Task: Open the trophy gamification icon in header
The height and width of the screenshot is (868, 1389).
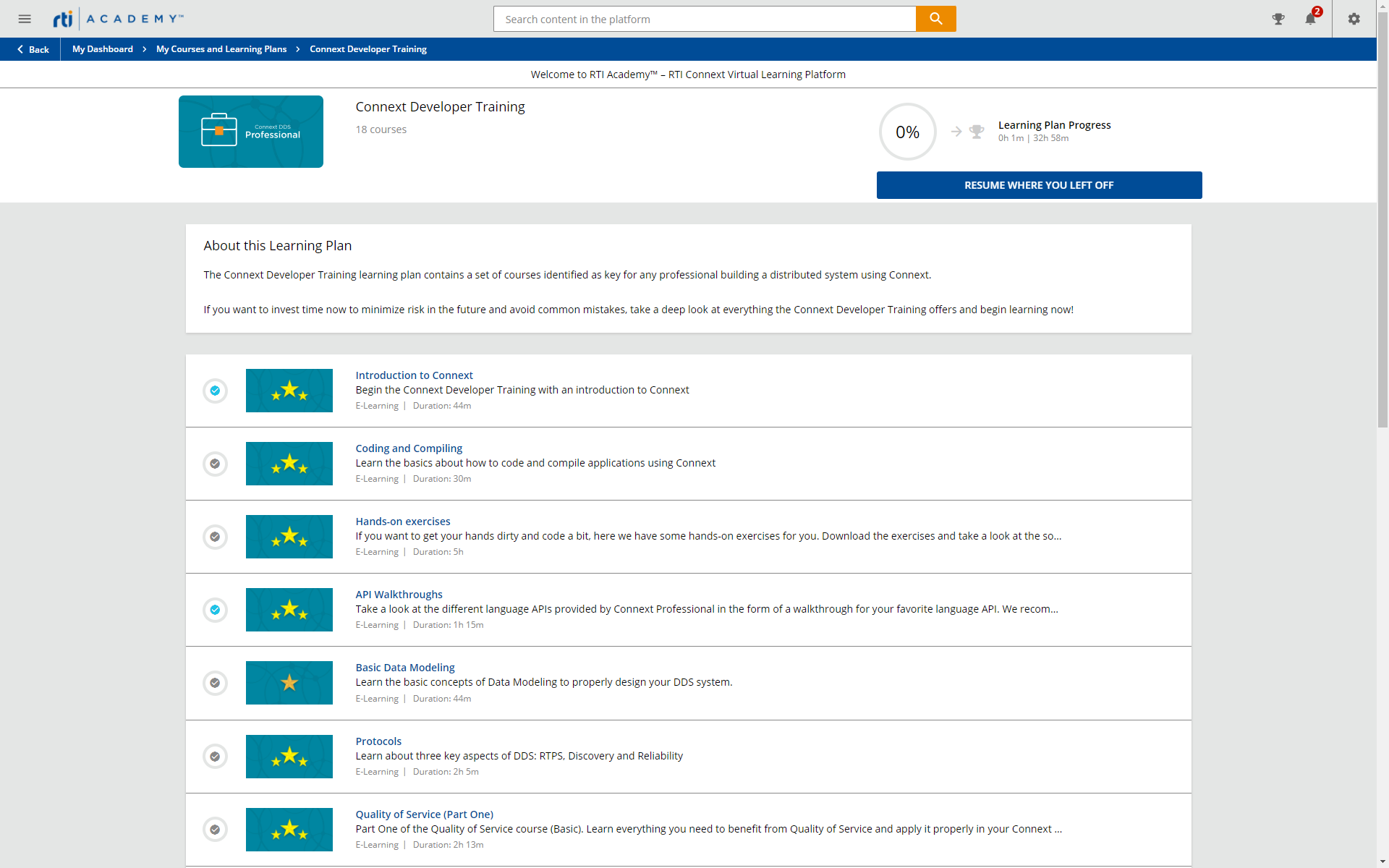Action: pos(1278,19)
